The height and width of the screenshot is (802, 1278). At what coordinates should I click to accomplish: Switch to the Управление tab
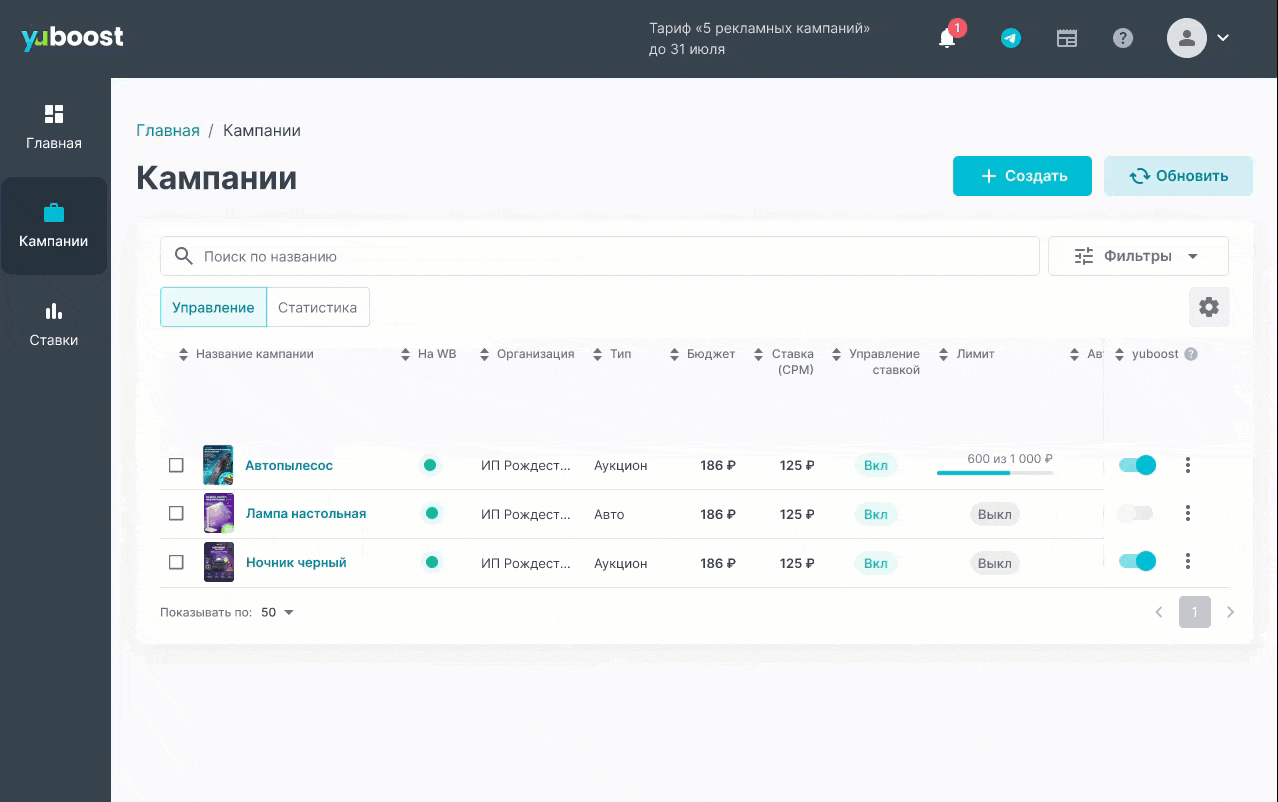point(213,307)
